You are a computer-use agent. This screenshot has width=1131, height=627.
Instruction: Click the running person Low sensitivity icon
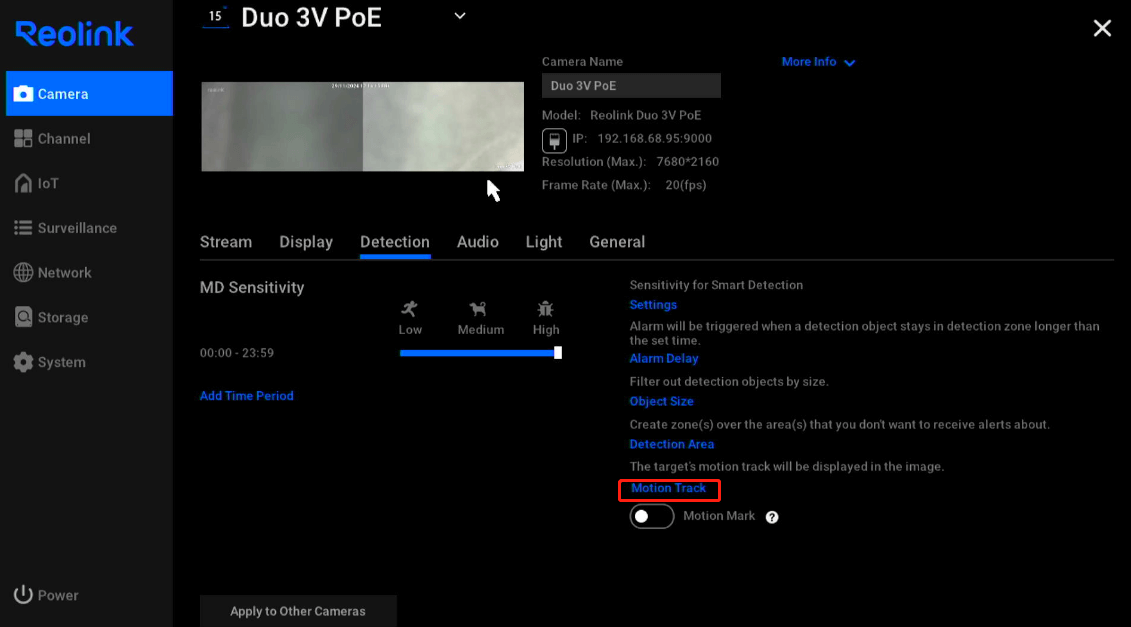point(410,309)
